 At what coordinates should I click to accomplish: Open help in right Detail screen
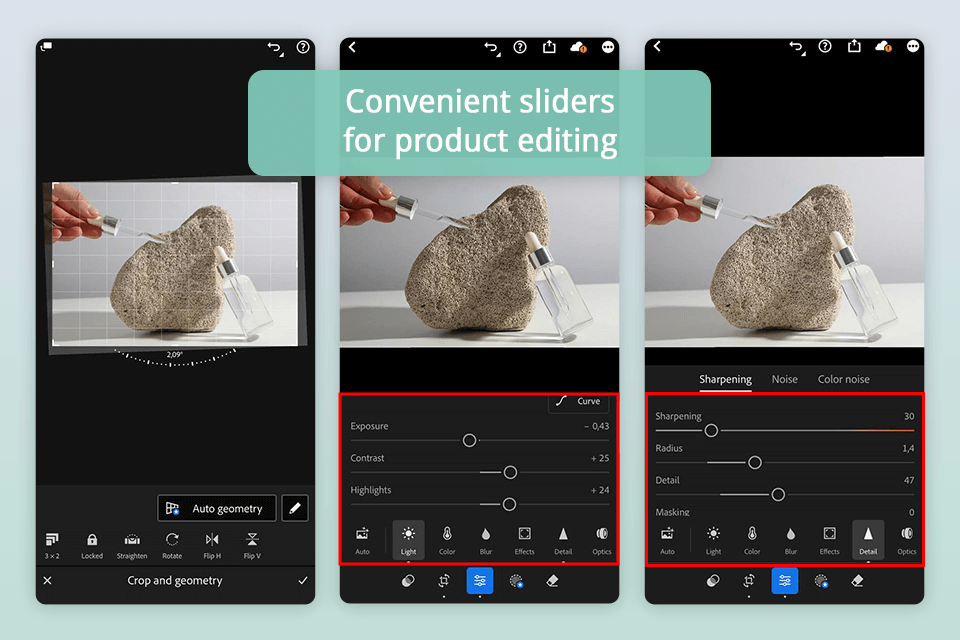(825, 46)
